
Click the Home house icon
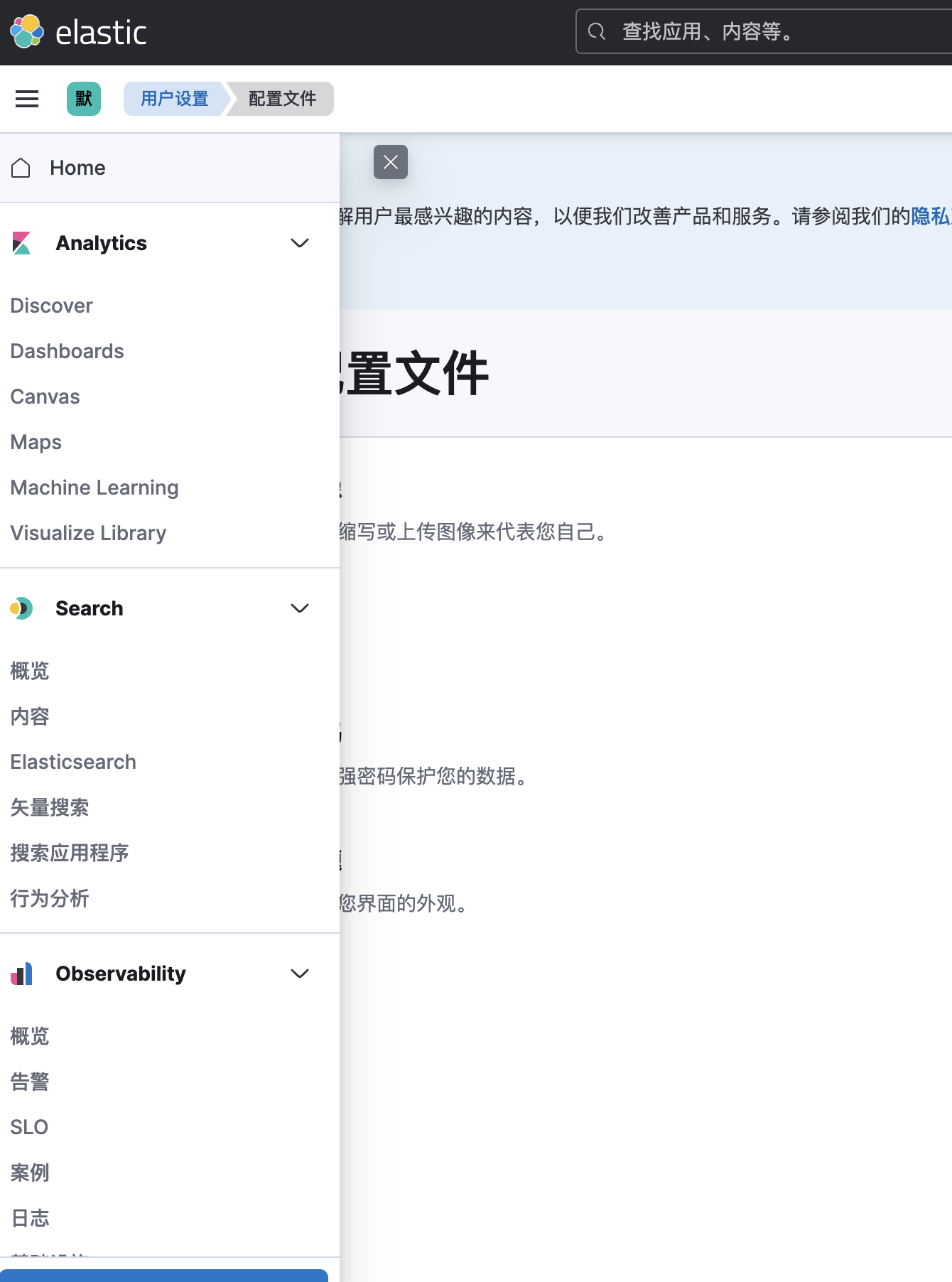coord(21,168)
